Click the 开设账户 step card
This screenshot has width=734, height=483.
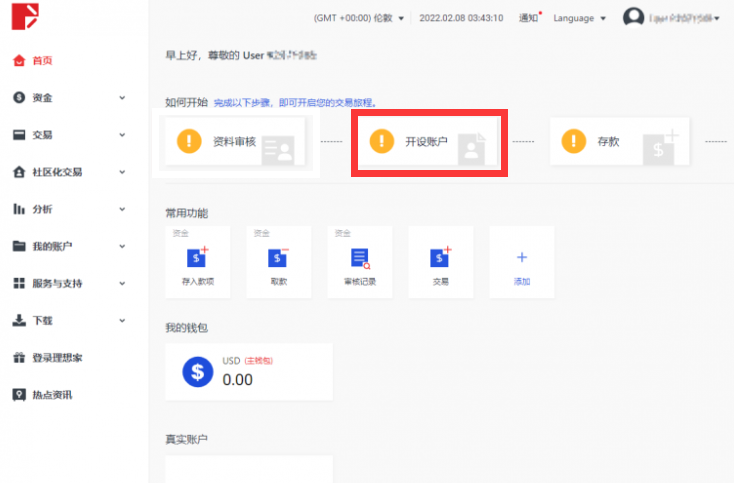tap(429, 142)
